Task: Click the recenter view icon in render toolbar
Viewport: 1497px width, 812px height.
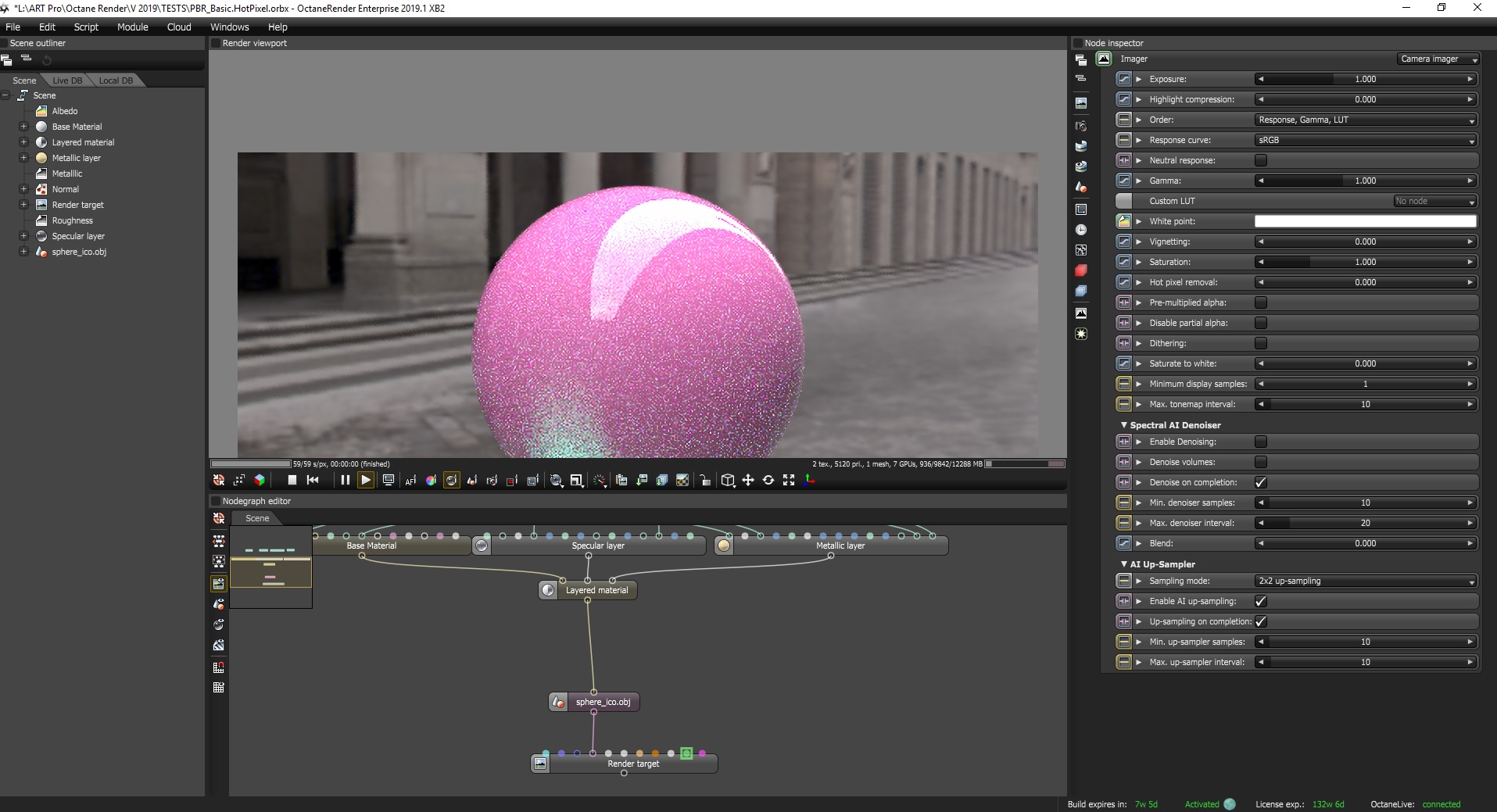Action: click(219, 481)
